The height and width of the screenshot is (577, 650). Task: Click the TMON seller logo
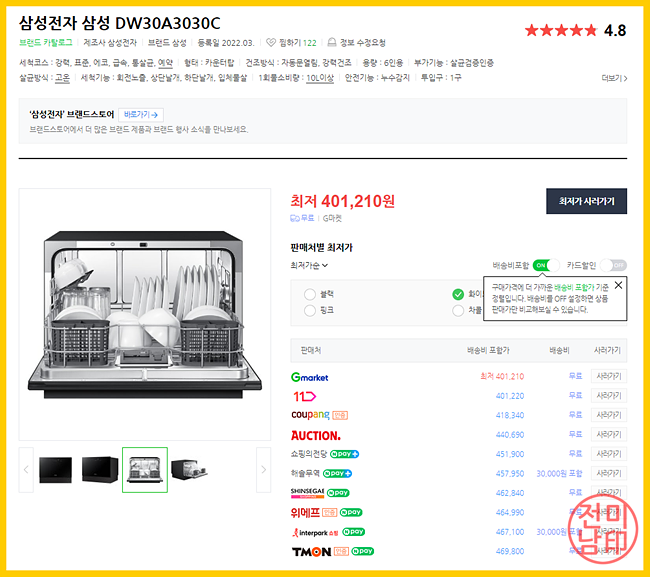click(311, 552)
